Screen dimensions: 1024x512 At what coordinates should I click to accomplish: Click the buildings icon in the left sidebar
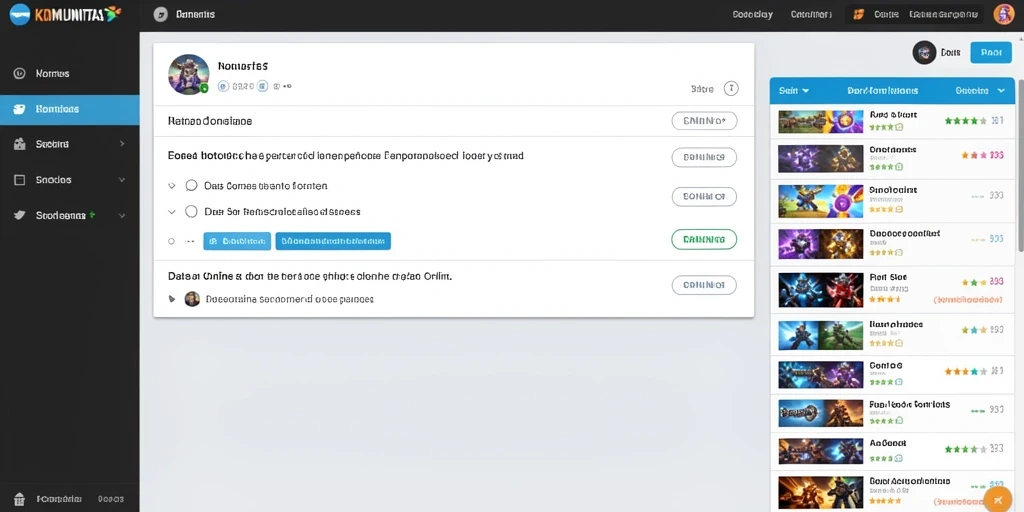[x=20, y=144]
